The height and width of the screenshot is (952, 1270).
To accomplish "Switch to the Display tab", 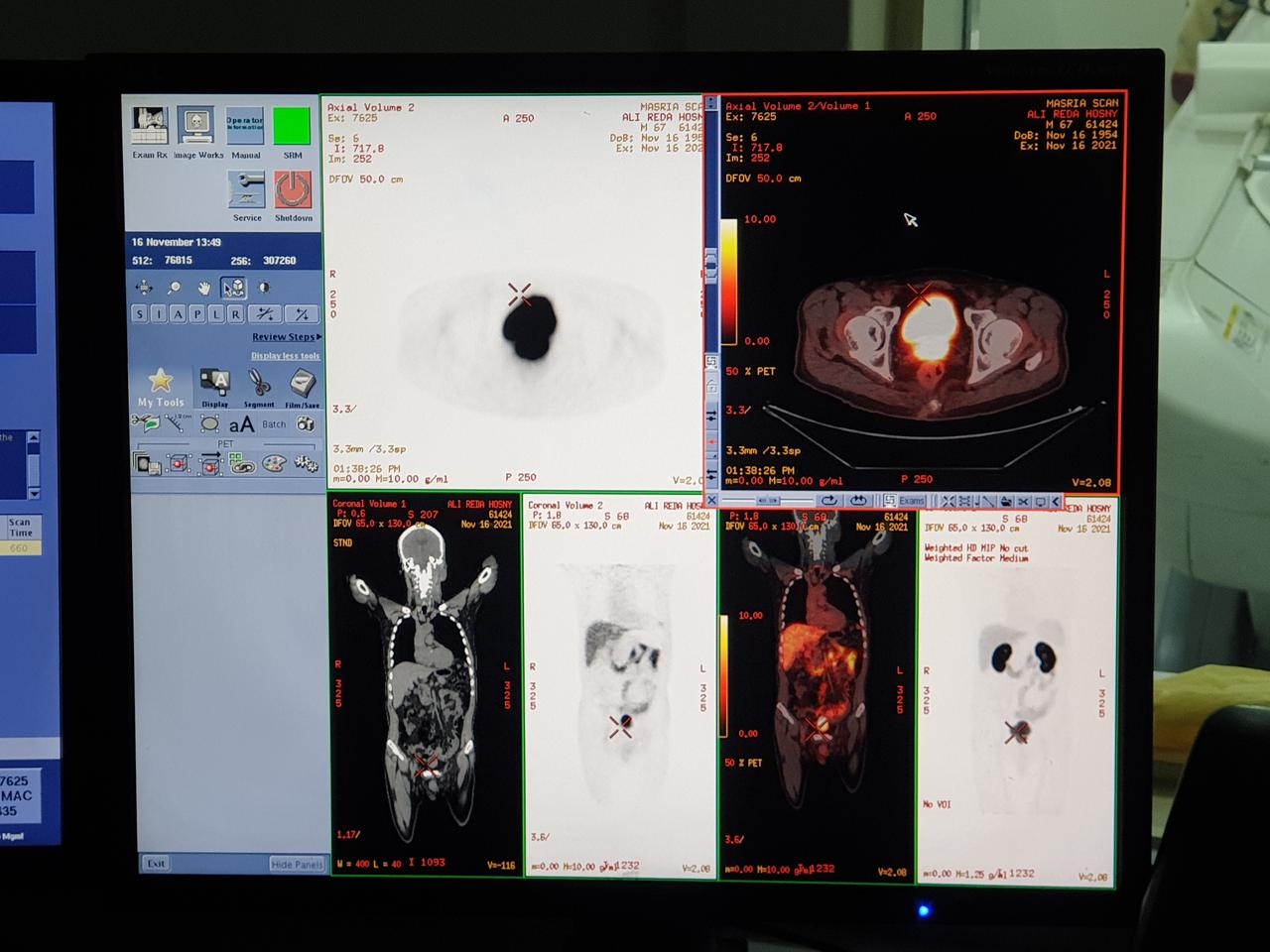I will pos(215,388).
